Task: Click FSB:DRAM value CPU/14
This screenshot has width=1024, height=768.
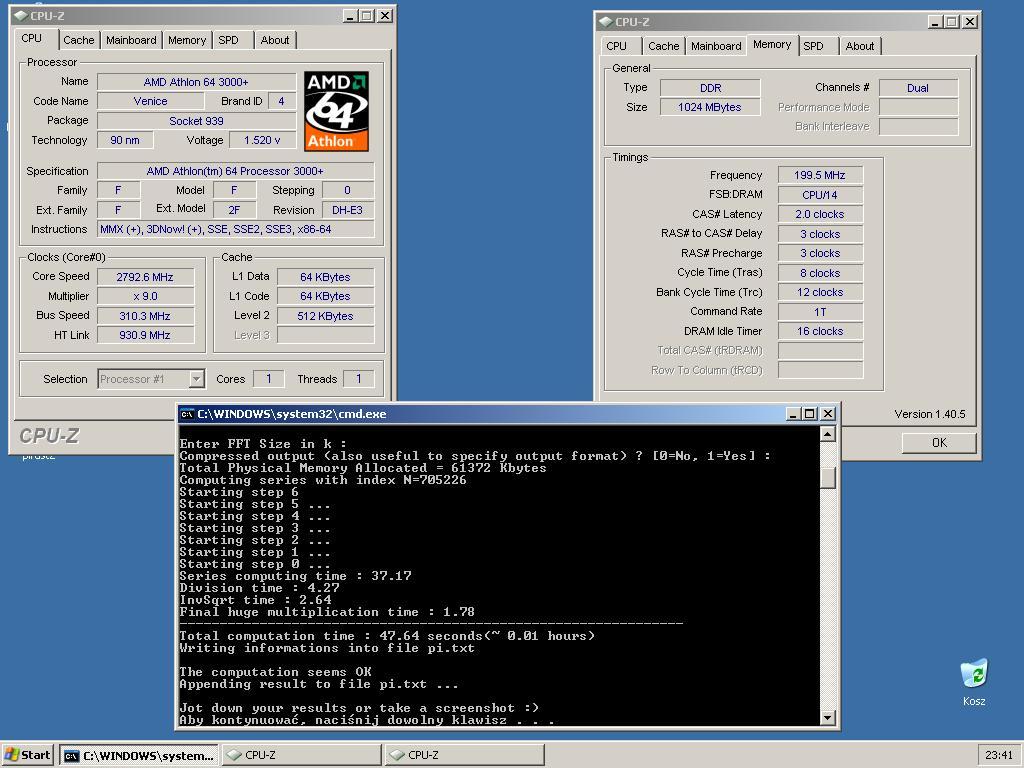Action: point(820,195)
